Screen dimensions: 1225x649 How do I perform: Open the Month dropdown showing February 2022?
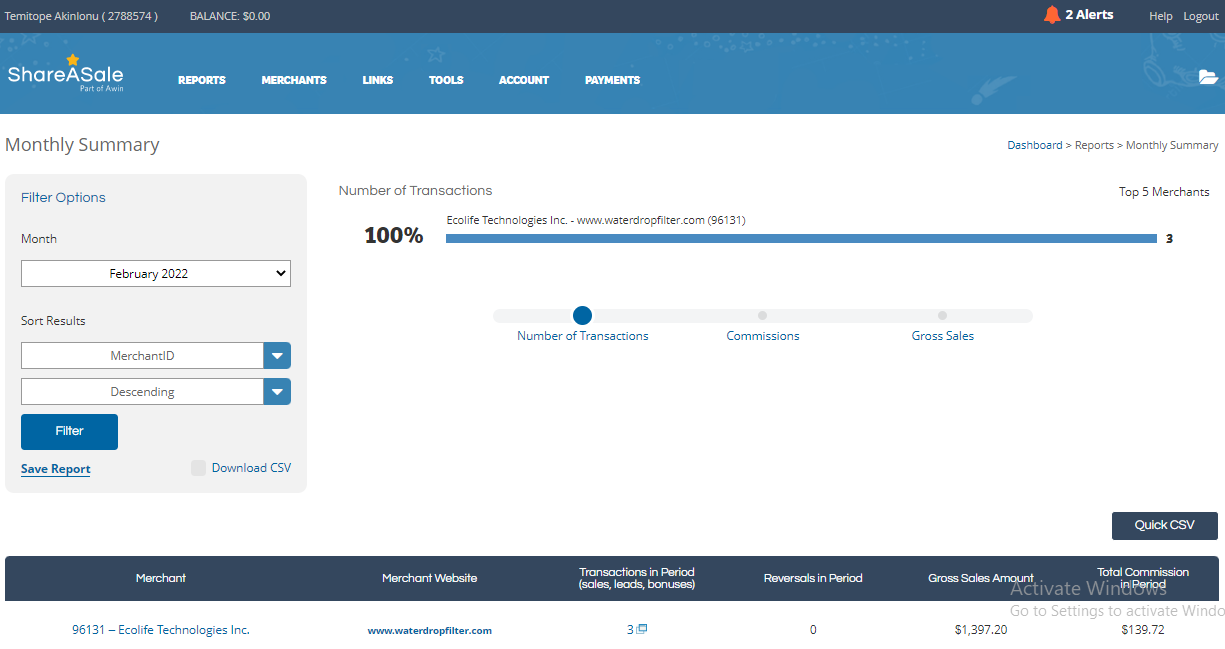pos(156,274)
